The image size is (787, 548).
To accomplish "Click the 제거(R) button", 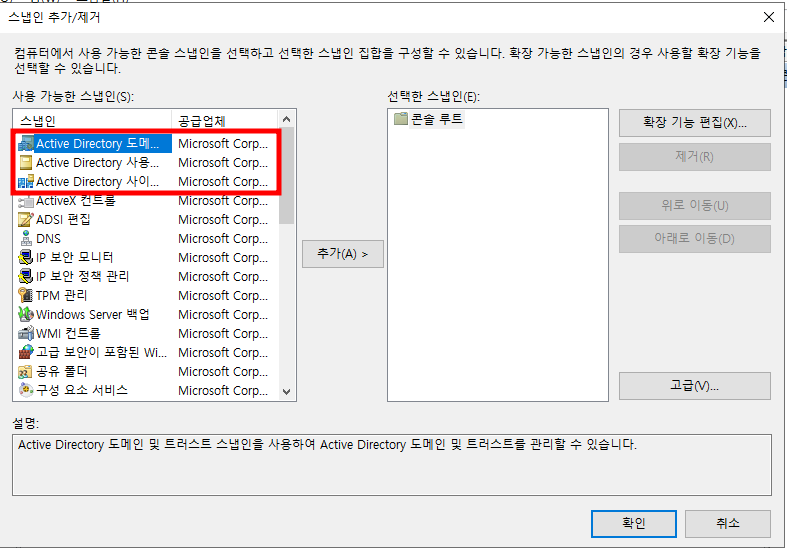I will 695,157.
